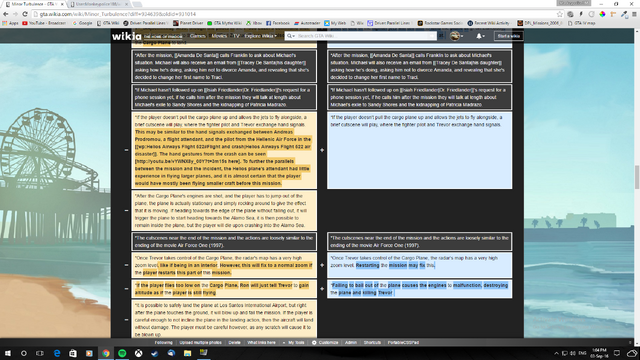Bookmark this page with the star icon
Viewport: 640px width, 360px height.
pos(560,14)
